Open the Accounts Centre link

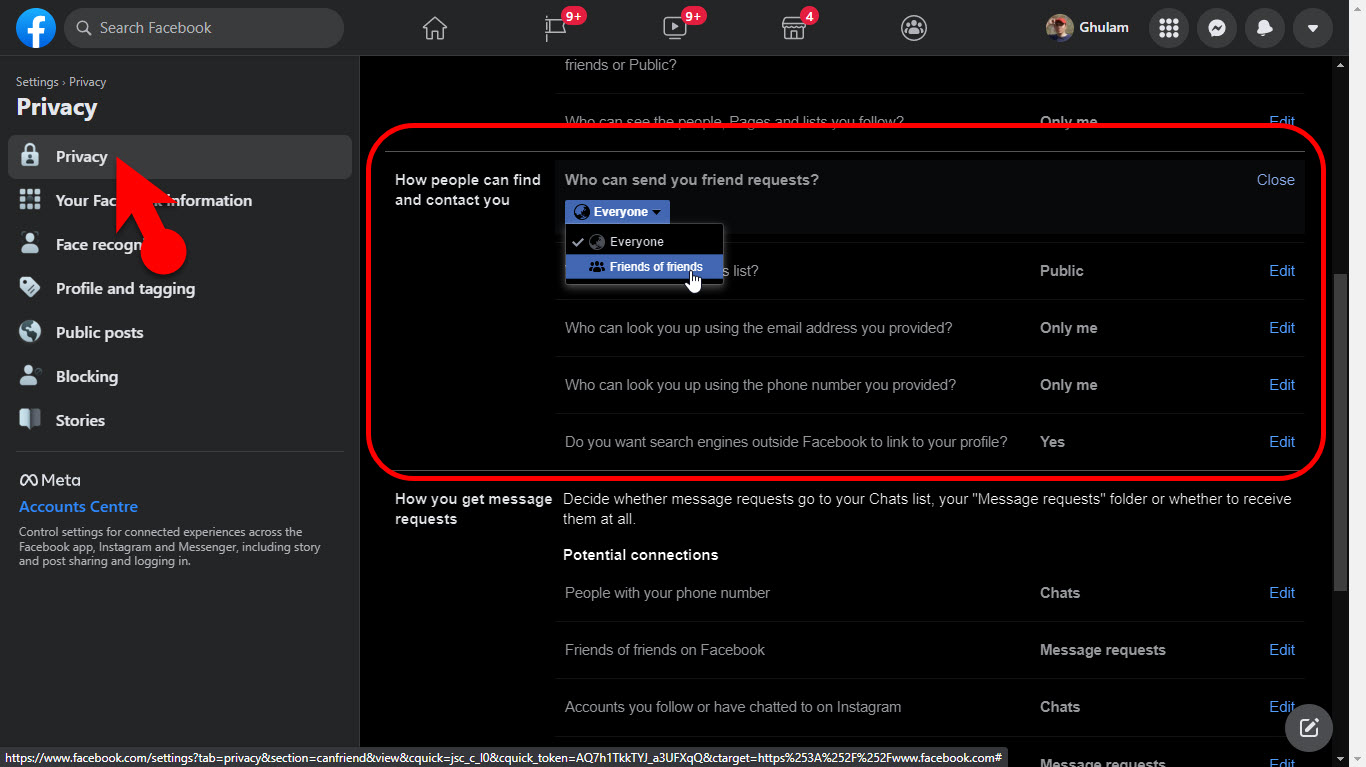(78, 507)
